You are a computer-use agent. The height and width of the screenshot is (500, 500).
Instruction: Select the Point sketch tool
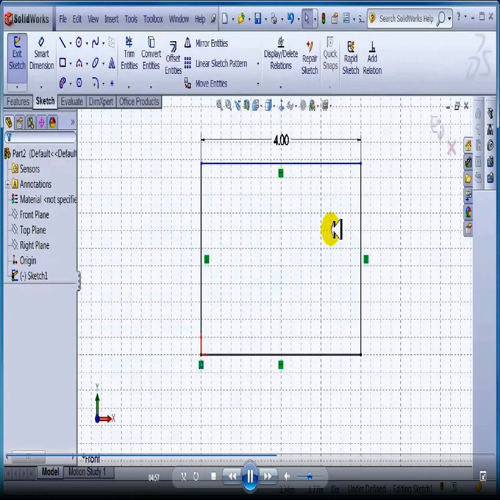coord(112,83)
